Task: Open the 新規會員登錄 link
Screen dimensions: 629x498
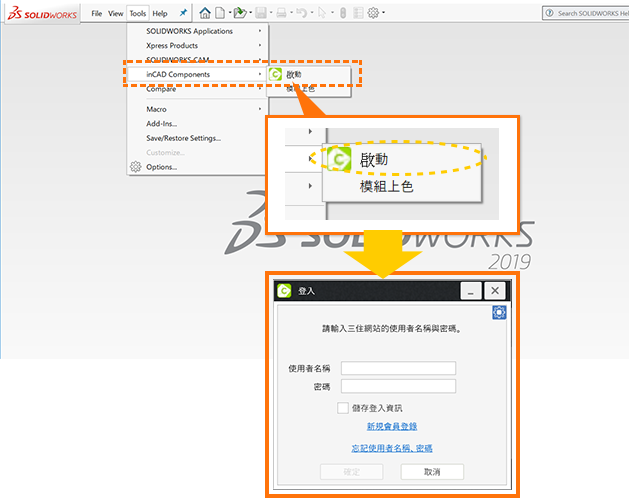Action: tap(392, 426)
